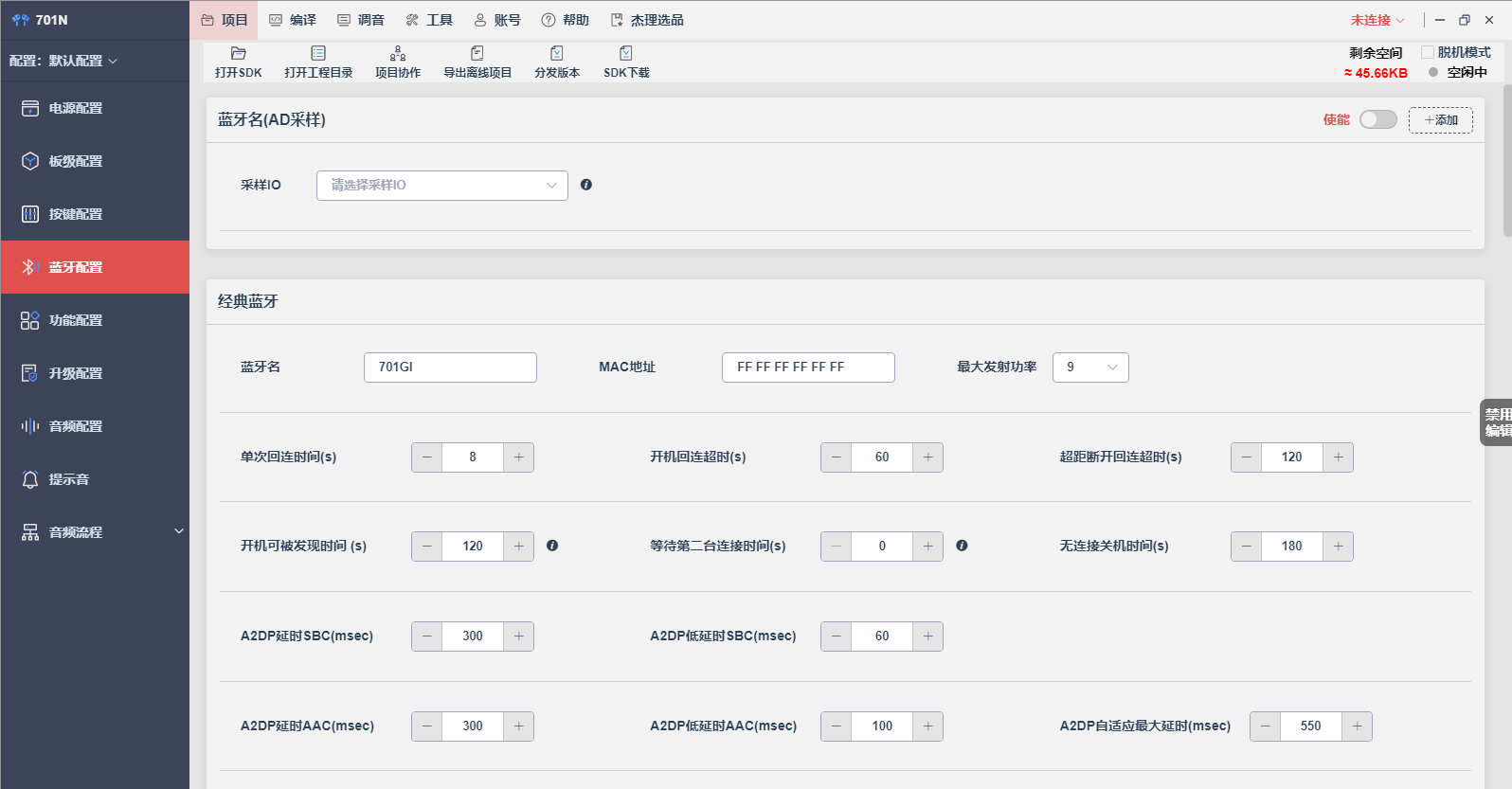Screen dimensions: 1512x789
Task: Open the 编译 menu
Action: [x=293, y=20]
